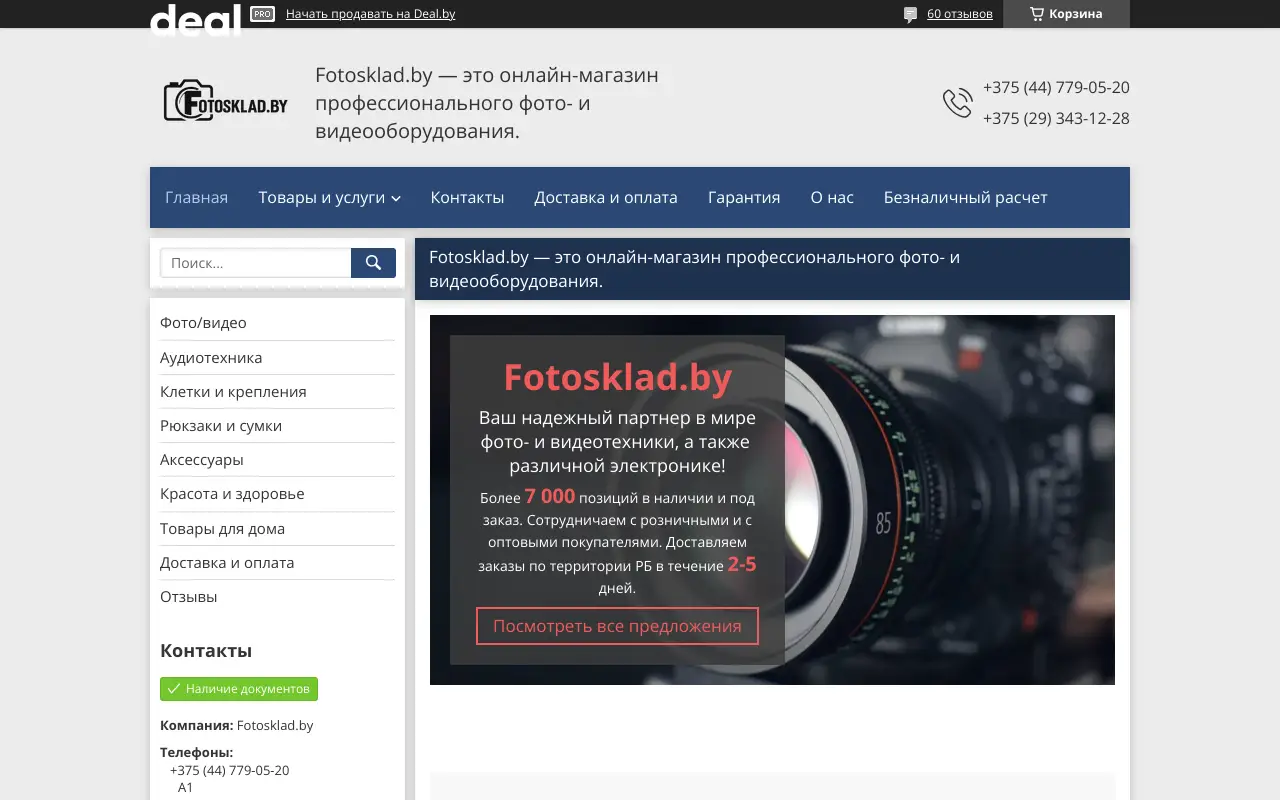The image size is (1280, 800).
Task: Expand the Товары и услуги dropdown
Action: point(329,197)
